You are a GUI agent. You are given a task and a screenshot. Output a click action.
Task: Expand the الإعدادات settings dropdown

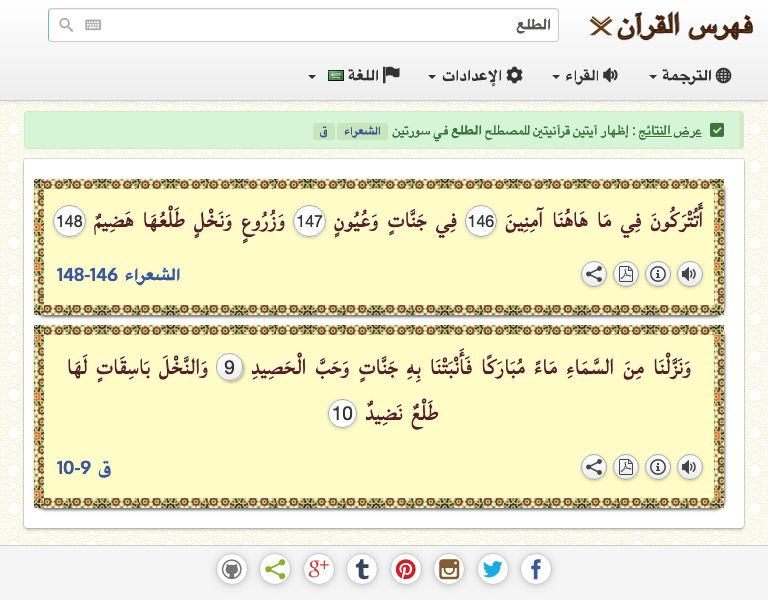coord(476,76)
